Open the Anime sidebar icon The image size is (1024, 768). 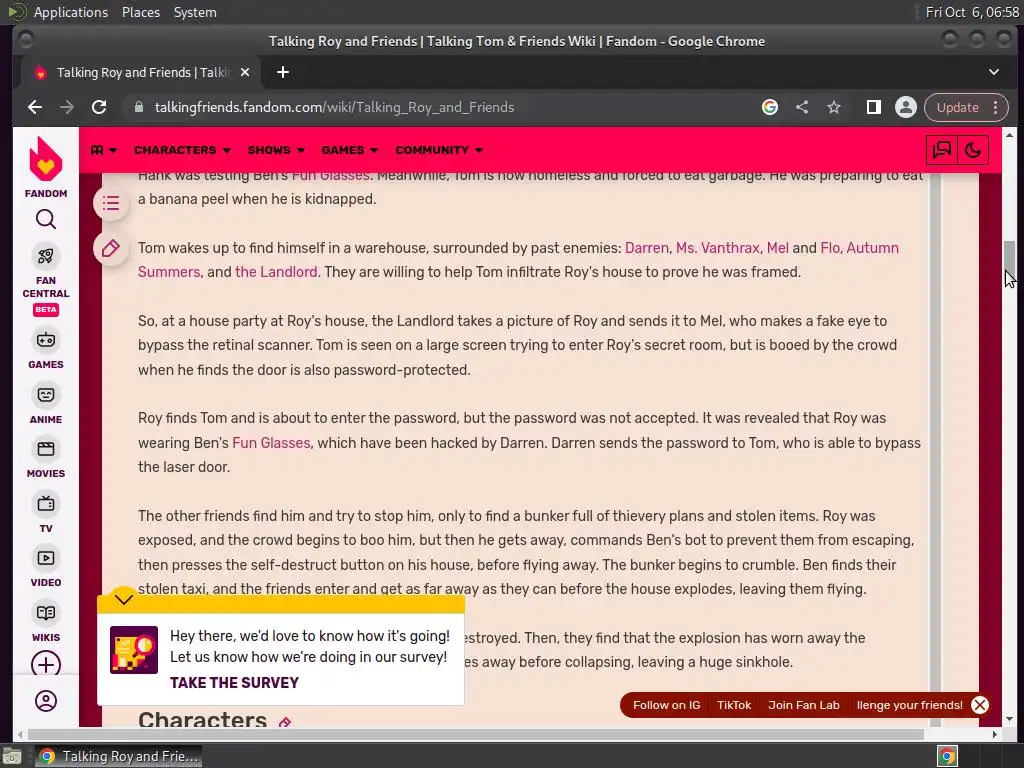(46, 395)
